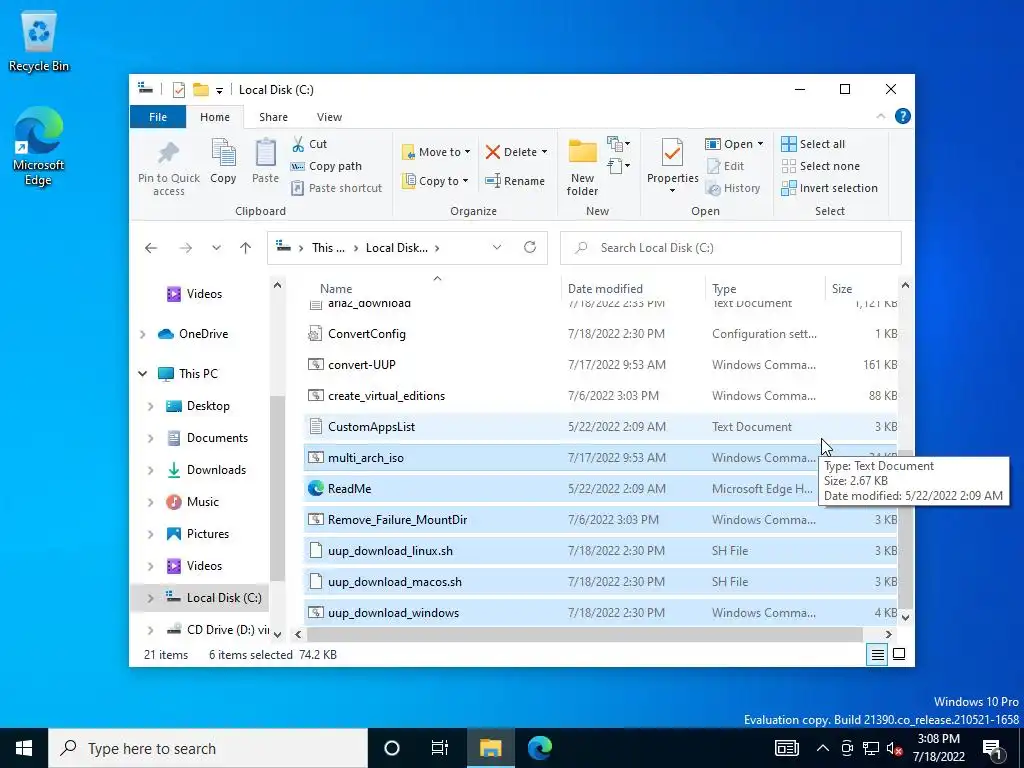The height and width of the screenshot is (768, 1024).
Task: Click the Rename ribbon button
Action: coord(515,181)
